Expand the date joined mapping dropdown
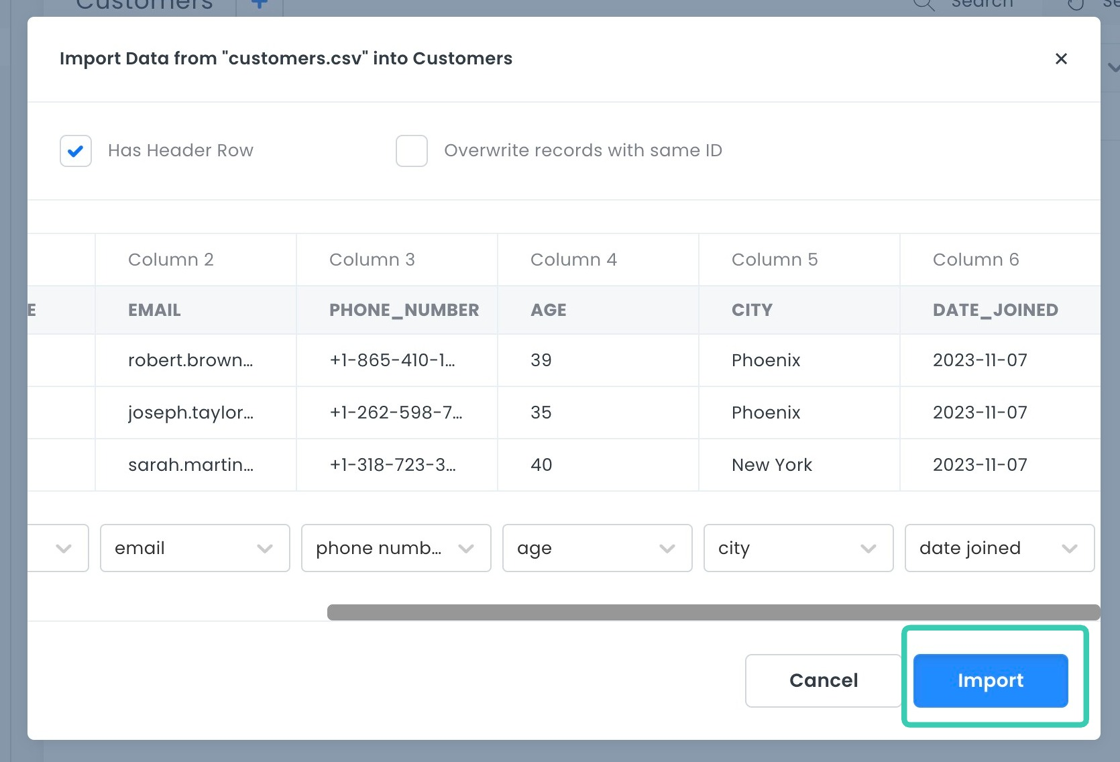Viewport: 1120px width, 762px height. (999, 548)
